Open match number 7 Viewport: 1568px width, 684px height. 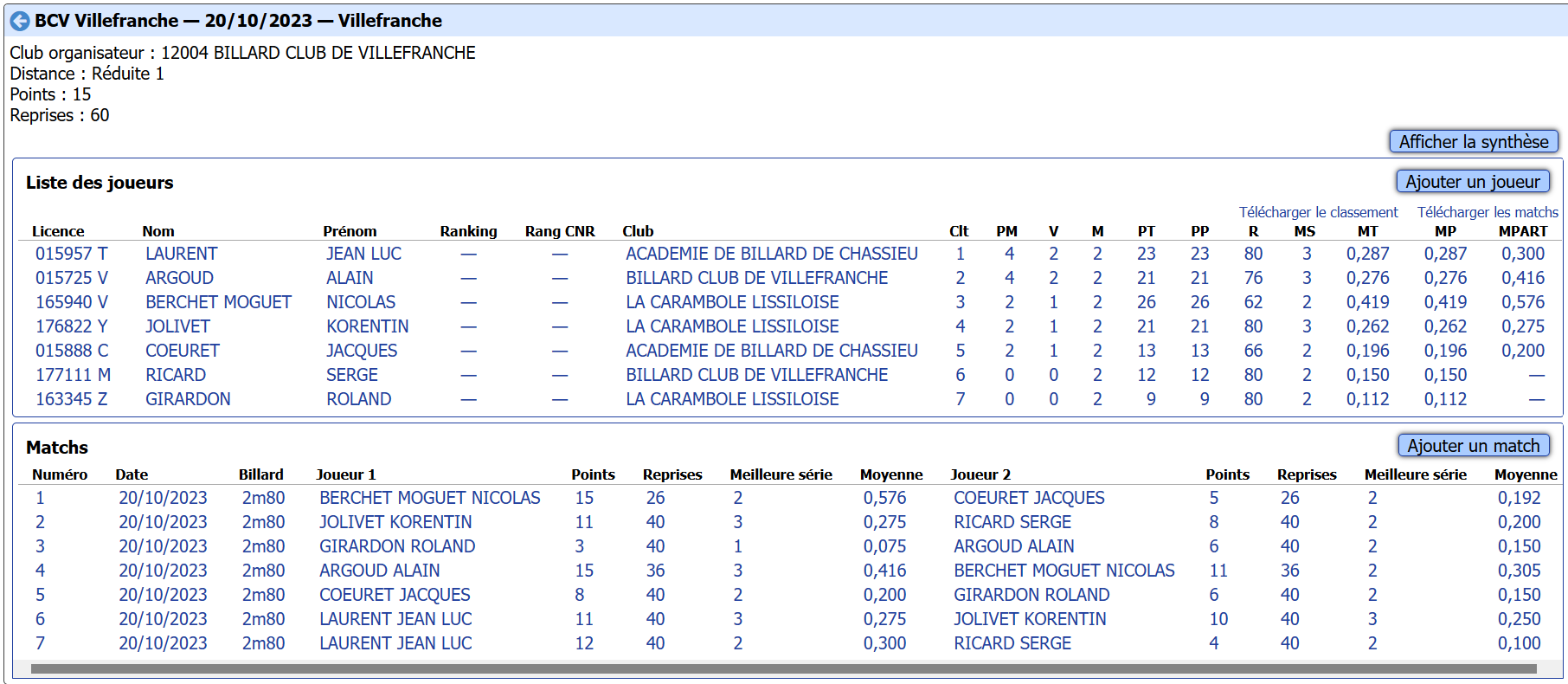(40, 643)
